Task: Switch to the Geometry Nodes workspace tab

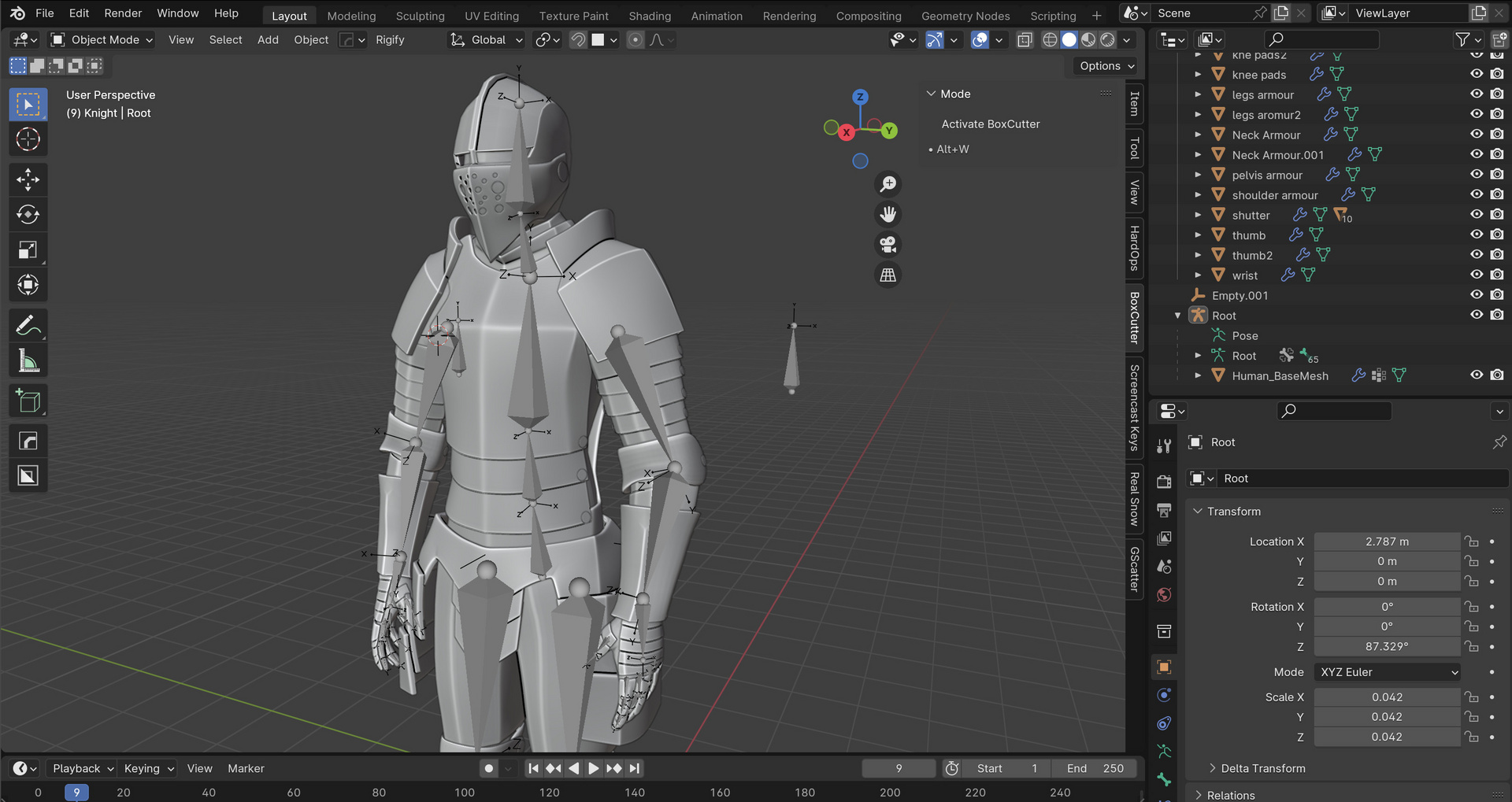Action: click(965, 16)
